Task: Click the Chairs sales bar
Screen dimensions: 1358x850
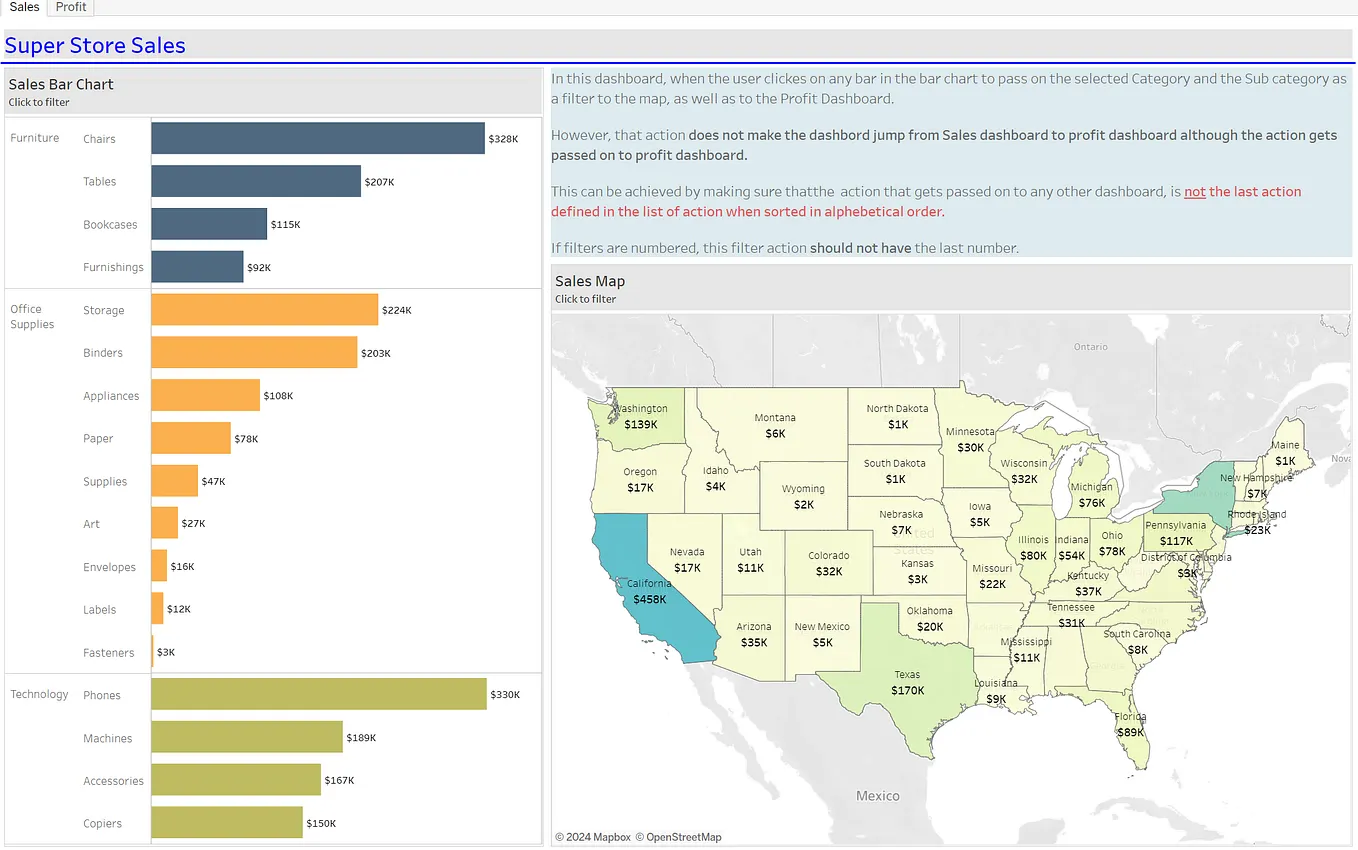Action: [318, 138]
